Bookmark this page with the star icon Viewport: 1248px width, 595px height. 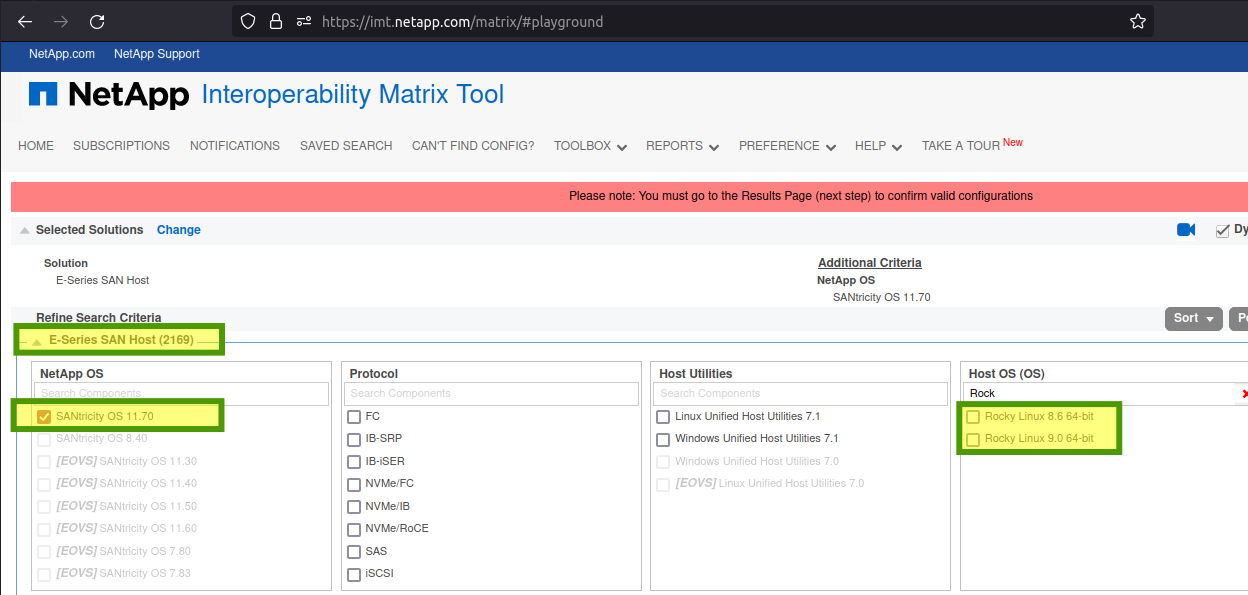point(1137,21)
